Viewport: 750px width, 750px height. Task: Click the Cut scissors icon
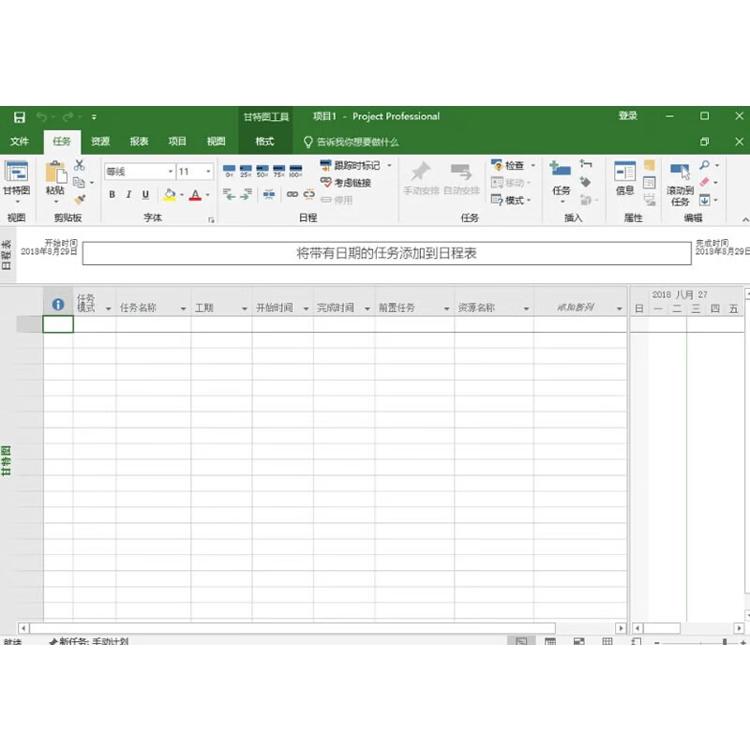coord(79,165)
